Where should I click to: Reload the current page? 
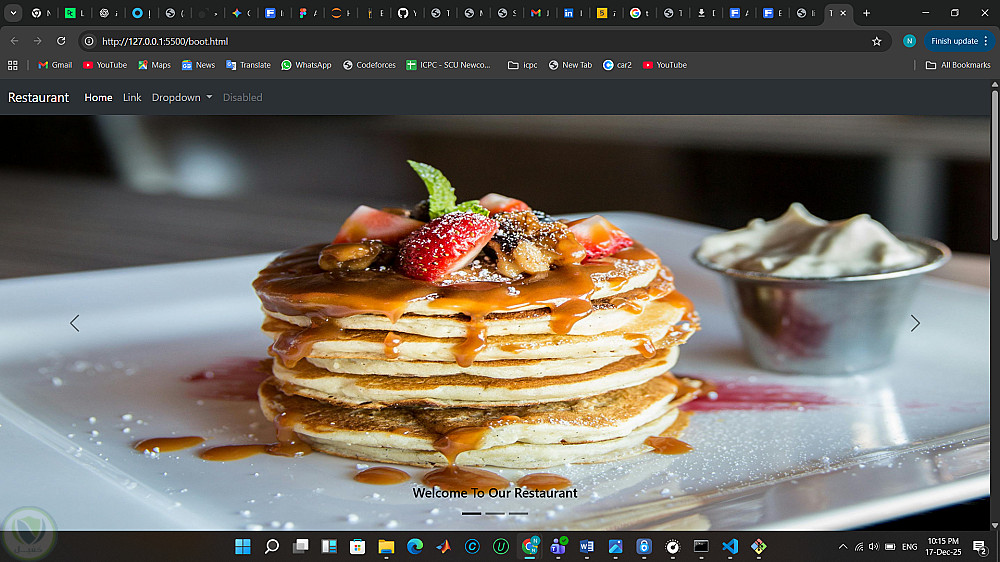click(x=61, y=41)
